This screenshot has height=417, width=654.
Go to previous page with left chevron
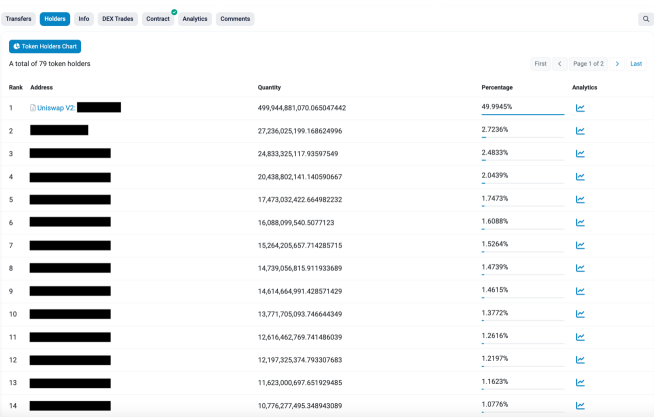pos(560,64)
